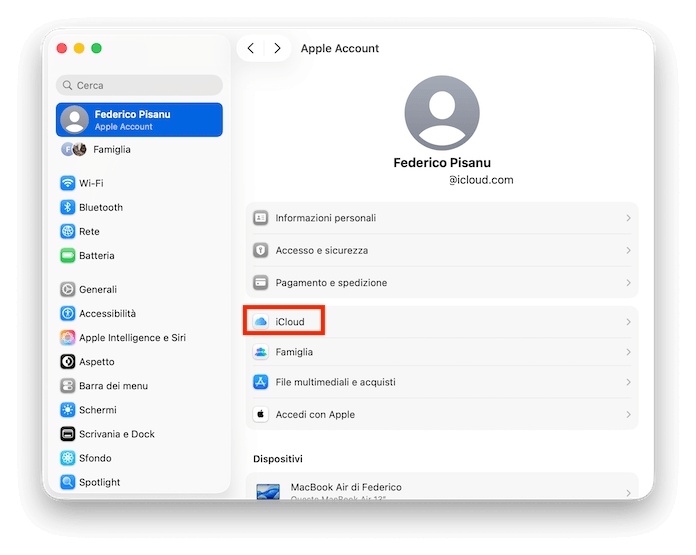Click MacBook Air di Federico name
The width and height of the screenshot is (696, 555).
click(x=346, y=487)
